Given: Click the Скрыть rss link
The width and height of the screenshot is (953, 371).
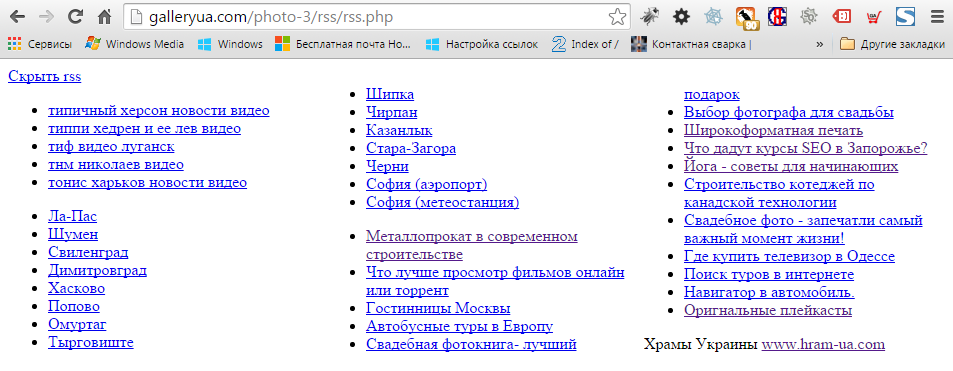Looking at the screenshot, I should (44, 76).
